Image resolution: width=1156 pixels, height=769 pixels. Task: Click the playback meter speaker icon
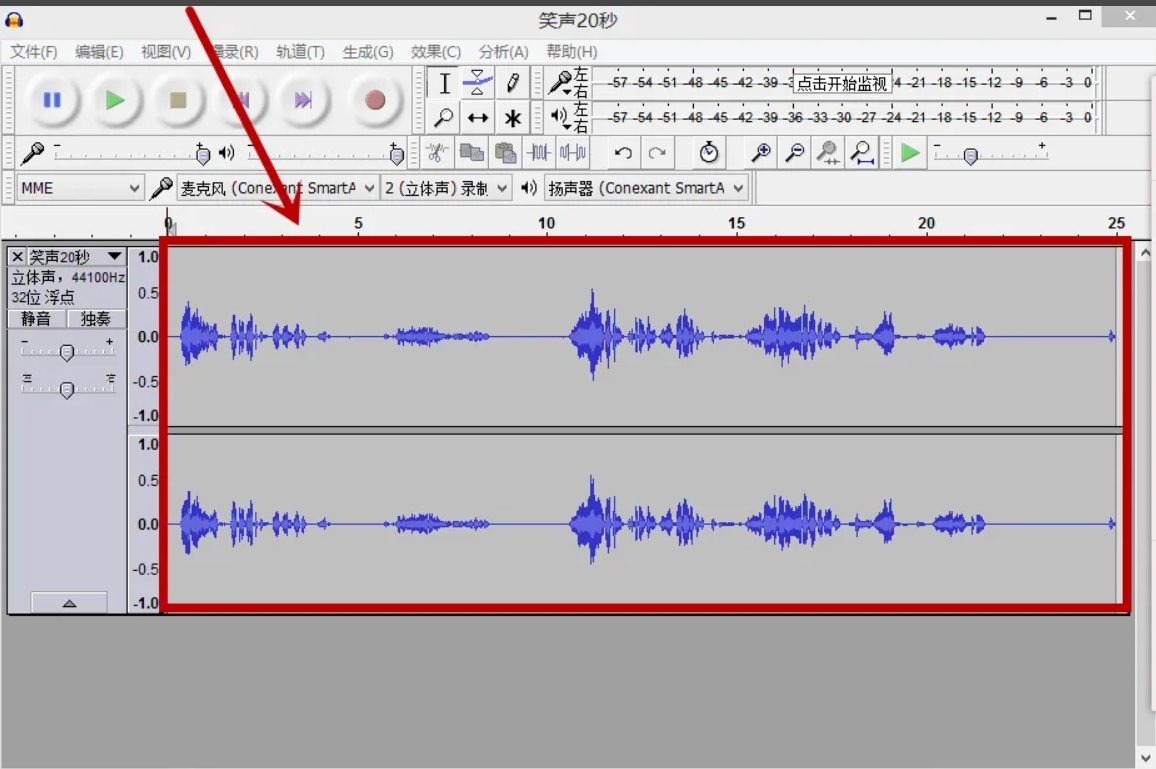pos(560,116)
